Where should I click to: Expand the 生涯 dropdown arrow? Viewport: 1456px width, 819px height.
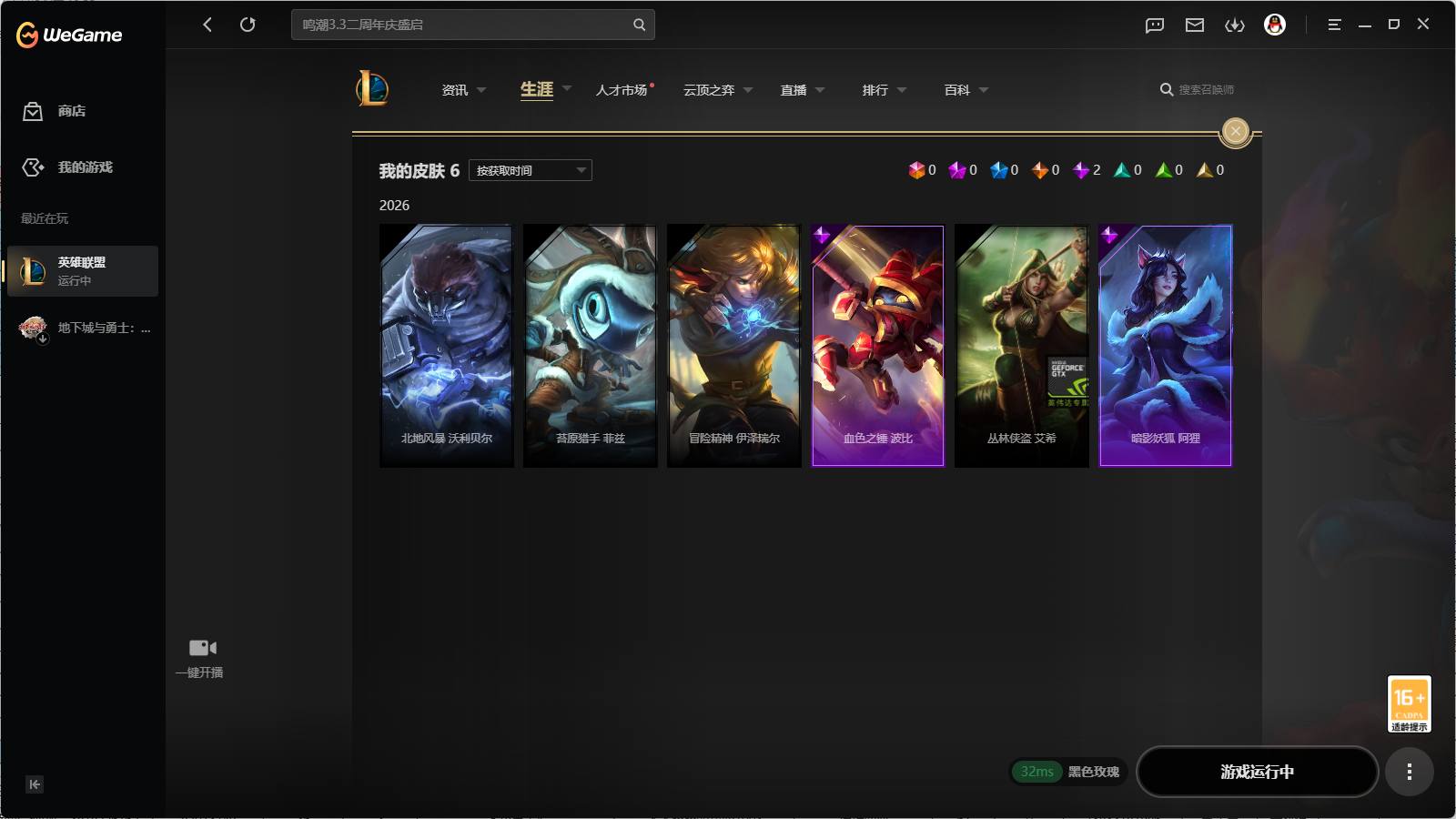tap(567, 89)
